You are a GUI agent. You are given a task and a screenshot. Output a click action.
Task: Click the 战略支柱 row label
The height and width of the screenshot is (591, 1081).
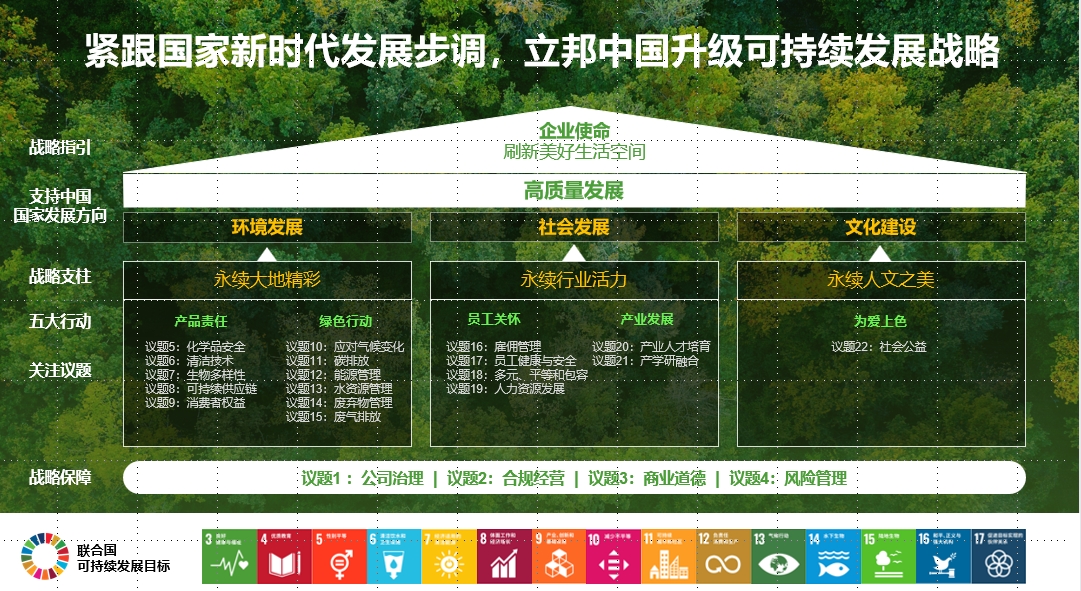point(60,277)
